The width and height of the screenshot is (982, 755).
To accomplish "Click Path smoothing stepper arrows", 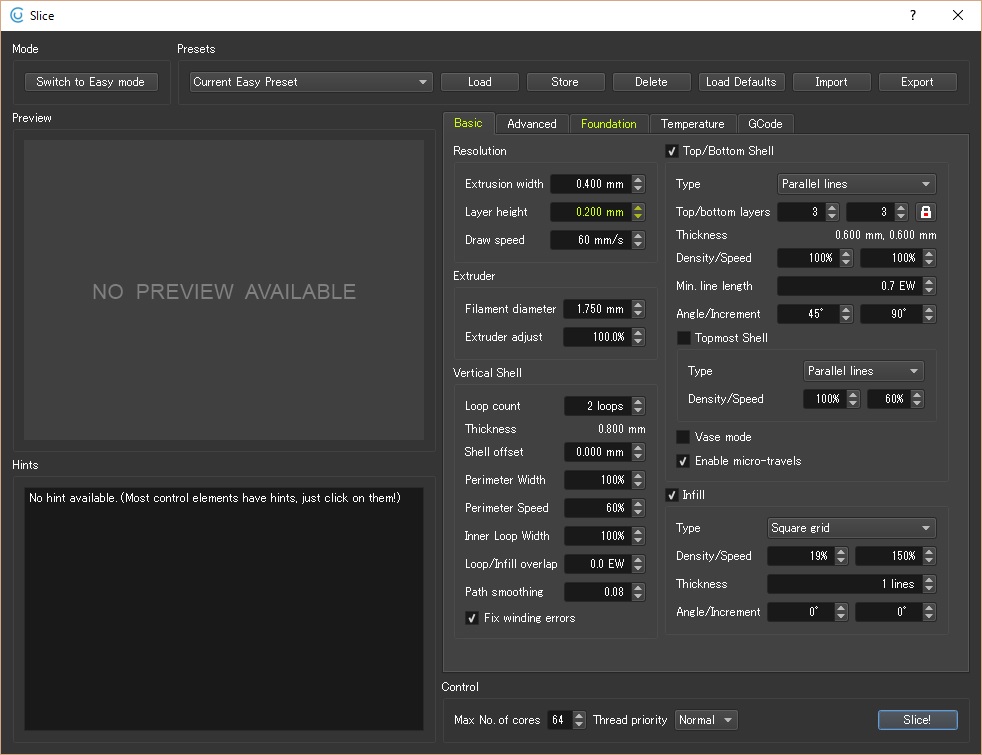I will coord(638,592).
